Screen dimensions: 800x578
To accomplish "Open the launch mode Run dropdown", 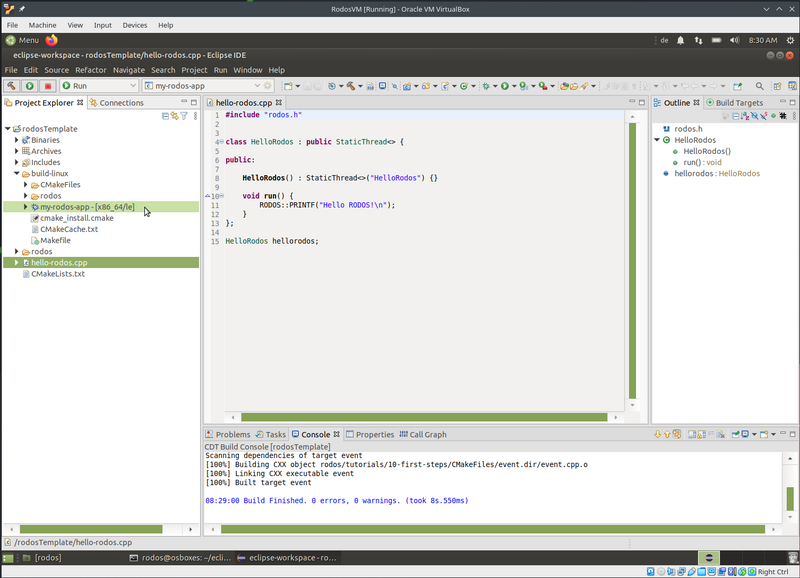I will [x=132, y=86].
